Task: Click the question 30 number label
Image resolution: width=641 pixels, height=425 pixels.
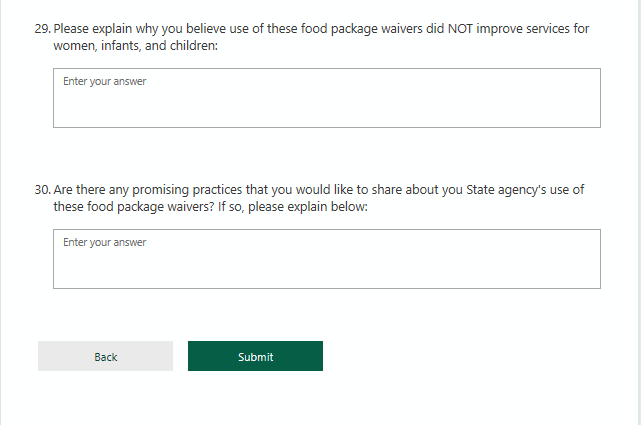Action: pos(42,189)
